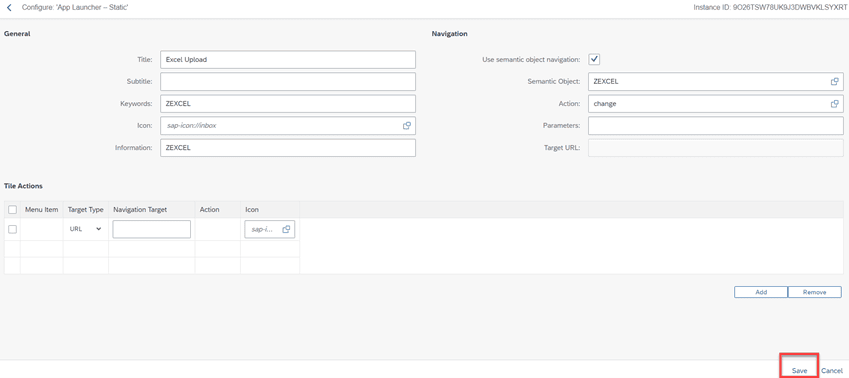Open value help for Semantic Object
Viewport: 849px width, 378px height.
(834, 82)
